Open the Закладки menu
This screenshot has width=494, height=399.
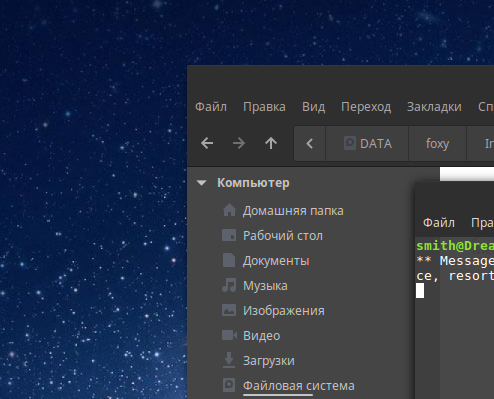point(434,107)
